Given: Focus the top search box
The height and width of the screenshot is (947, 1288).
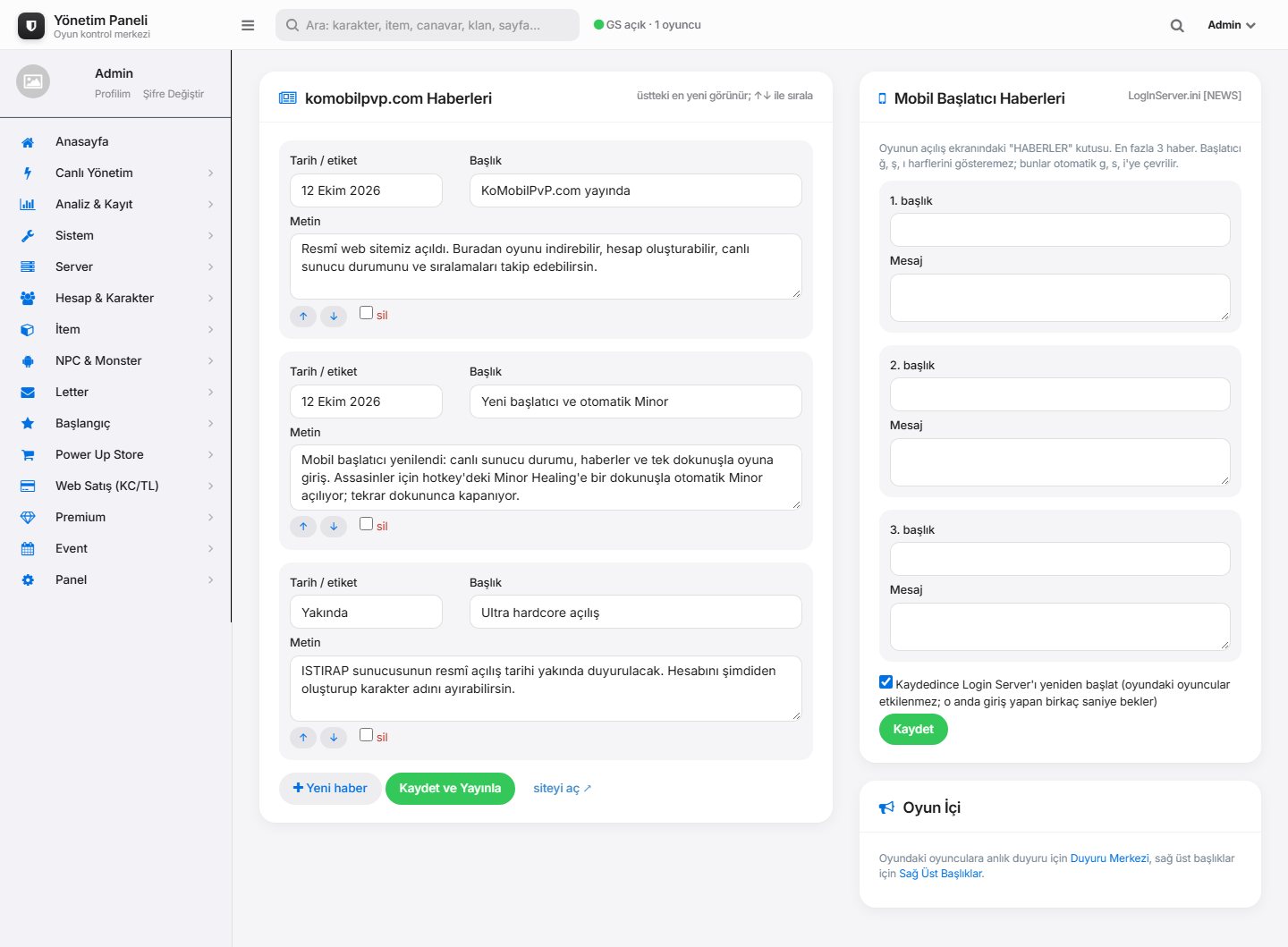Looking at the screenshot, I should point(428,25).
